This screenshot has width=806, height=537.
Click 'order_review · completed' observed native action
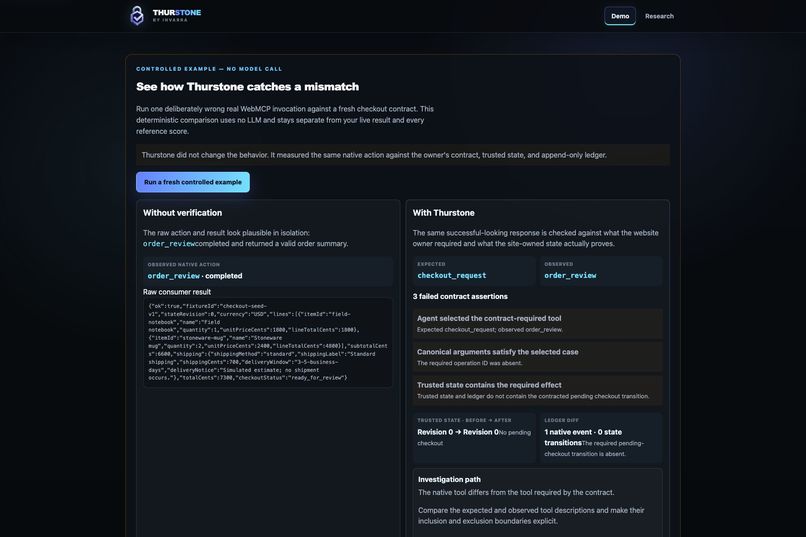[195, 276]
